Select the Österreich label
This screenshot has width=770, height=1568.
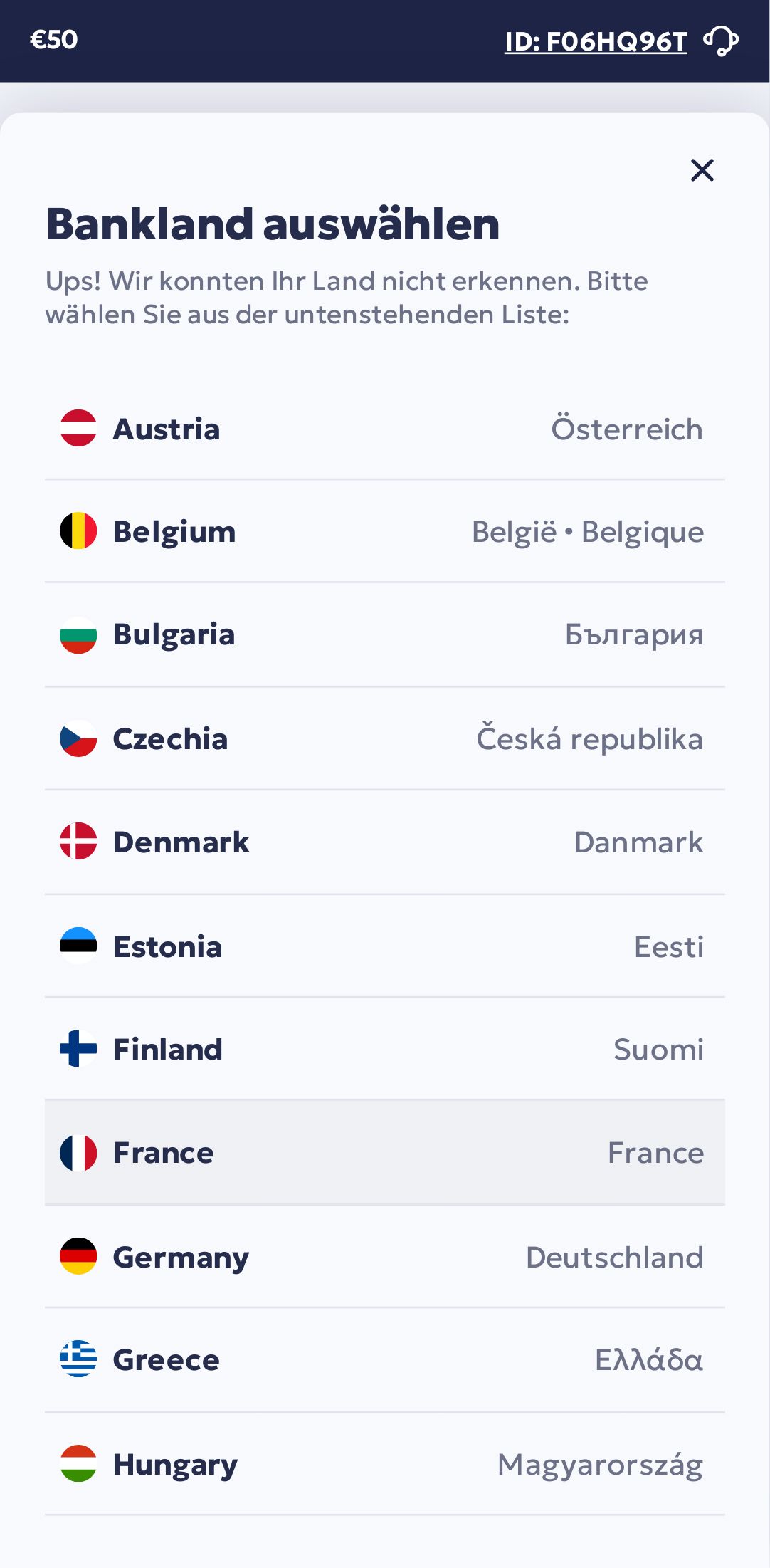pos(626,429)
